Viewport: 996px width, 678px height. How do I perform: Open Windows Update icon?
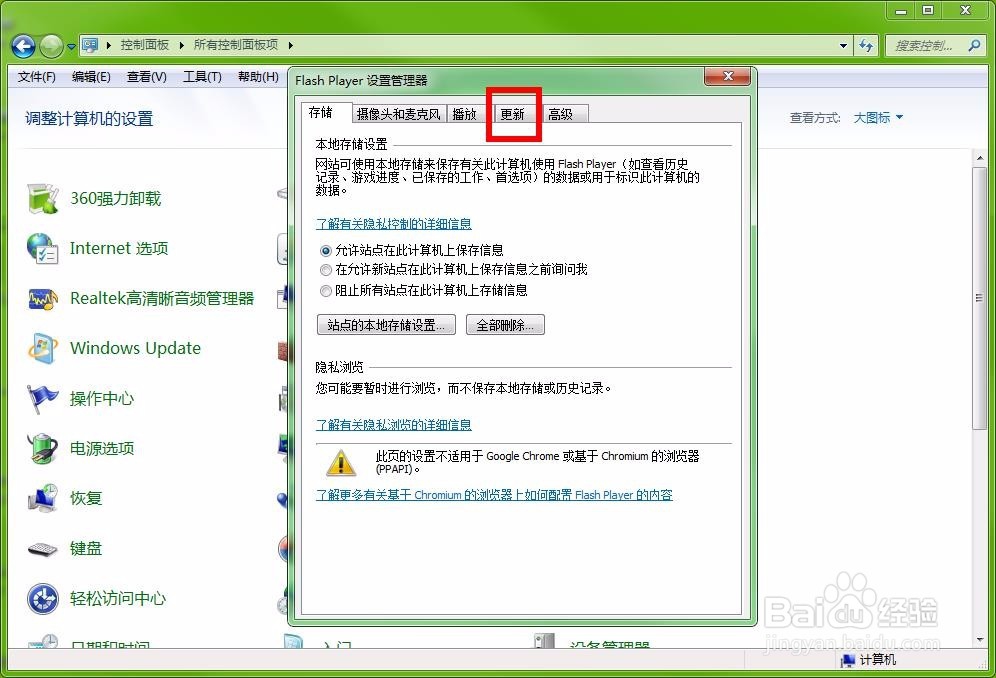(43, 348)
